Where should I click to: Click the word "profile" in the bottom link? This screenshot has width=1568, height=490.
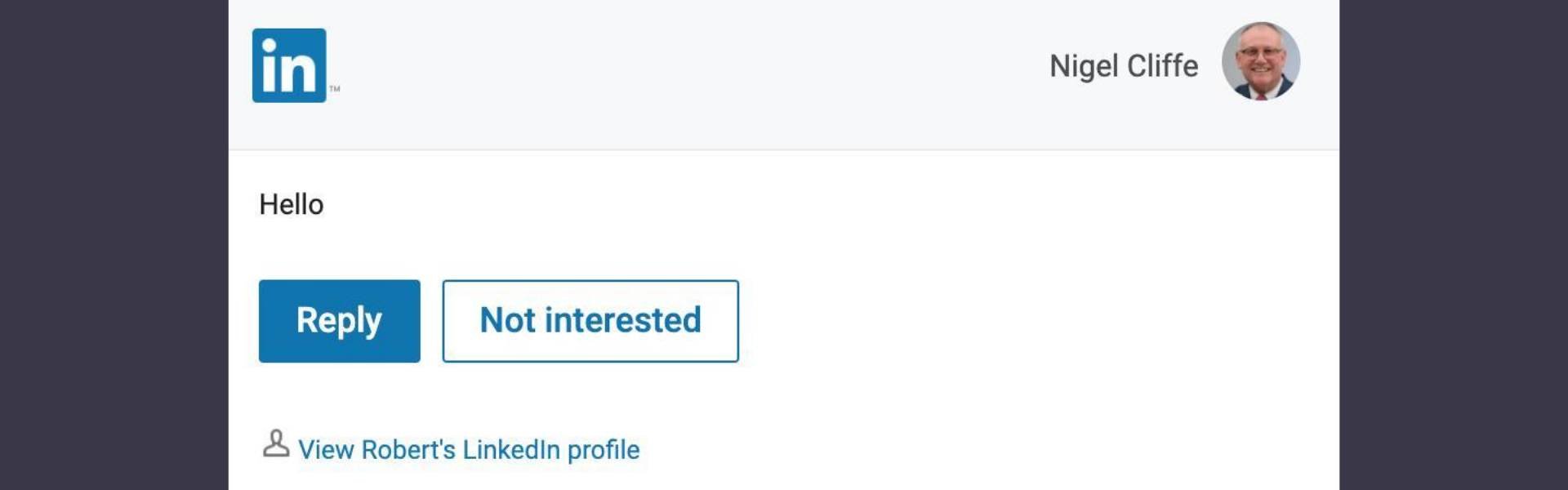[x=603, y=449]
